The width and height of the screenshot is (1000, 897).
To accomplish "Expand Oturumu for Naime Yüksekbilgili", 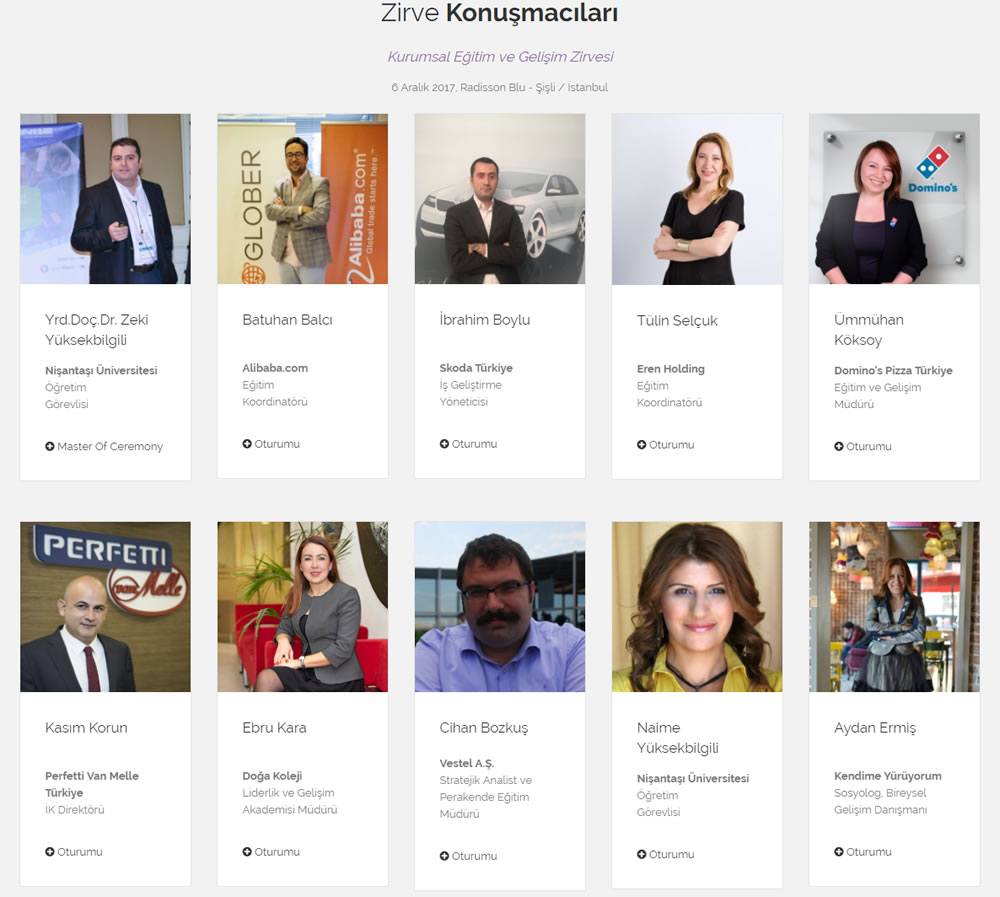I will click(x=665, y=854).
